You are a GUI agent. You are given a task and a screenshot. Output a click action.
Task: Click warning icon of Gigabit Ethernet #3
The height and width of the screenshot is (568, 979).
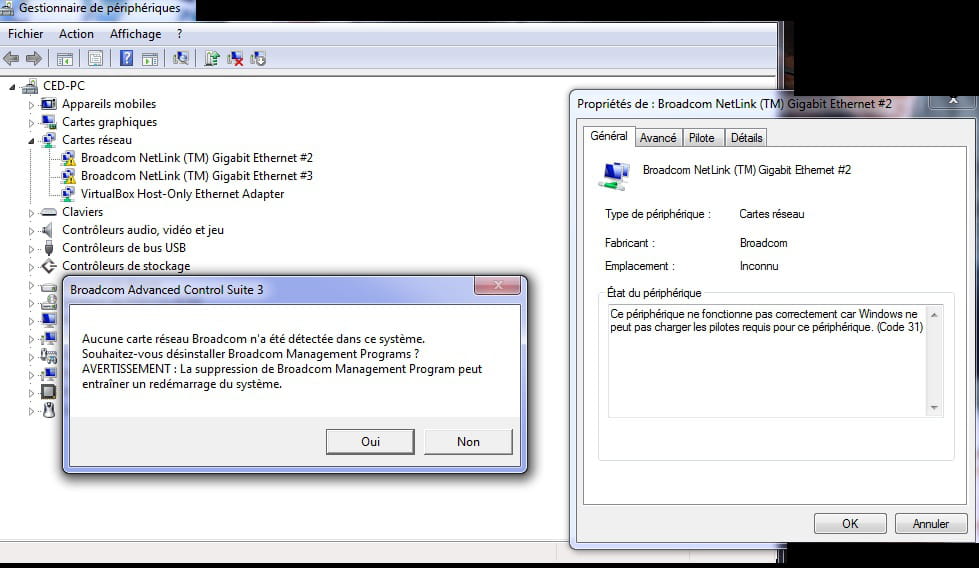coord(68,176)
